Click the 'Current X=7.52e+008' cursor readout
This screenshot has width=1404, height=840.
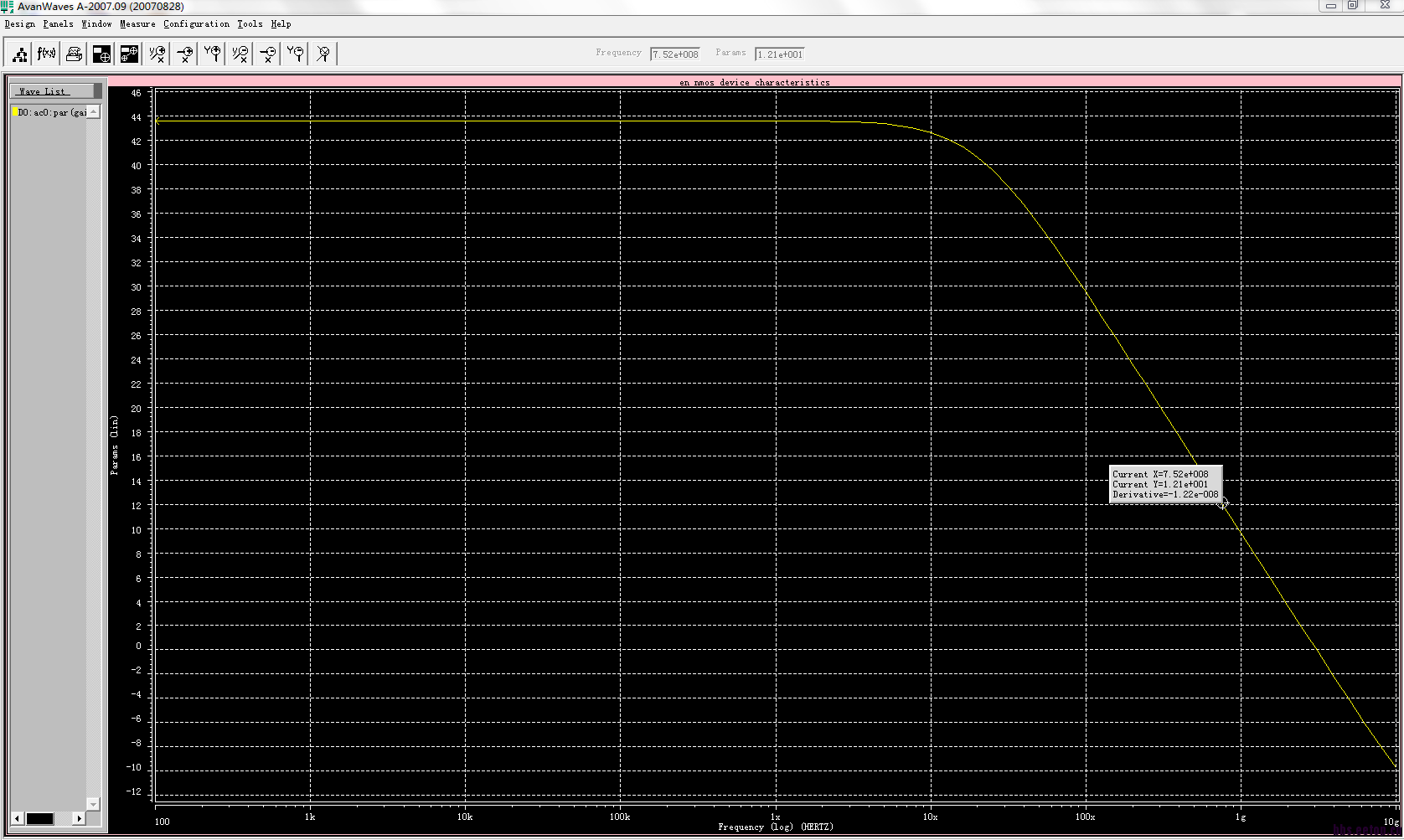click(1160, 474)
